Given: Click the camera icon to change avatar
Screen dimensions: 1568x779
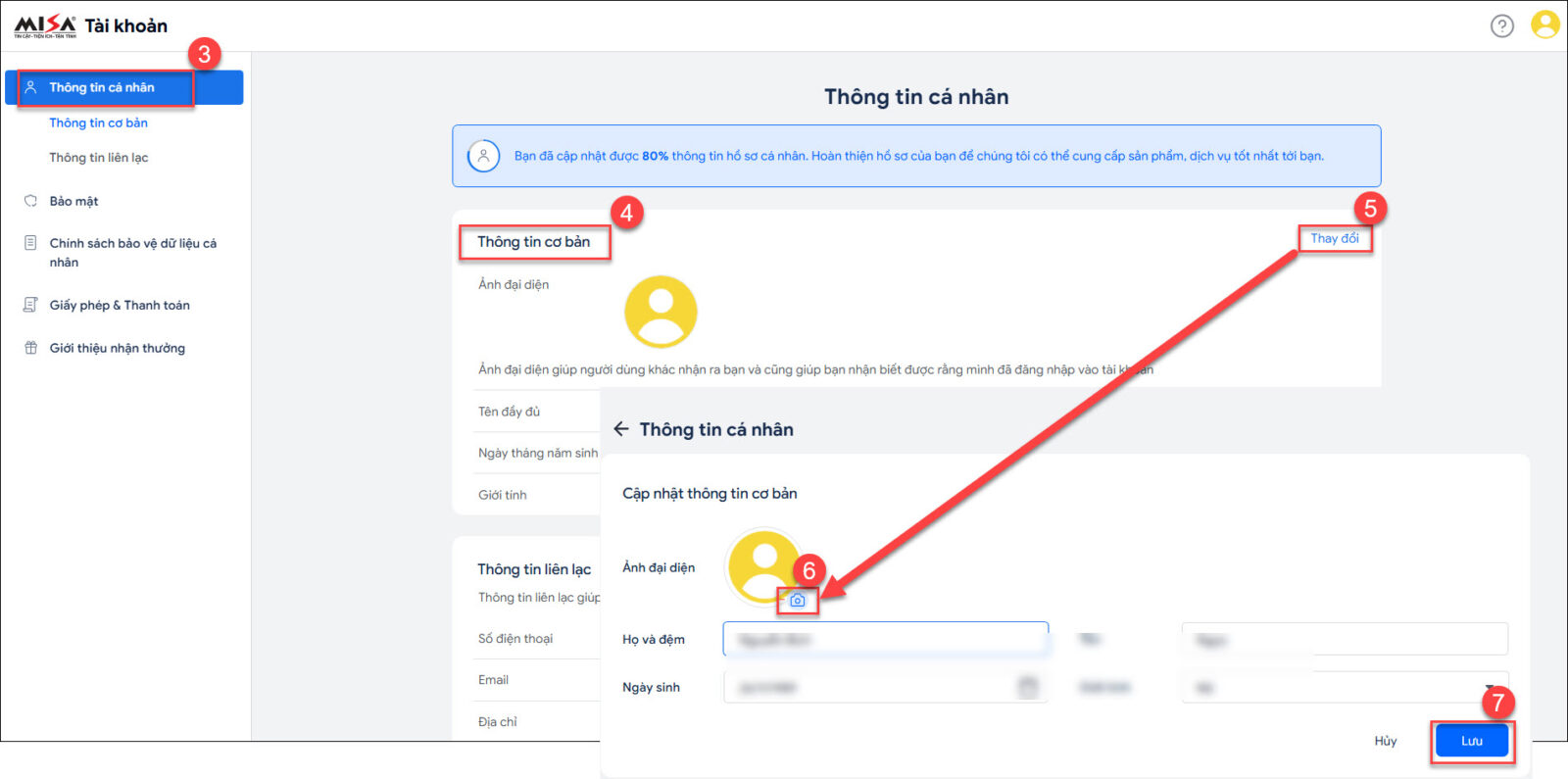Looking at the screenshot, I should (x=798, y=601).
